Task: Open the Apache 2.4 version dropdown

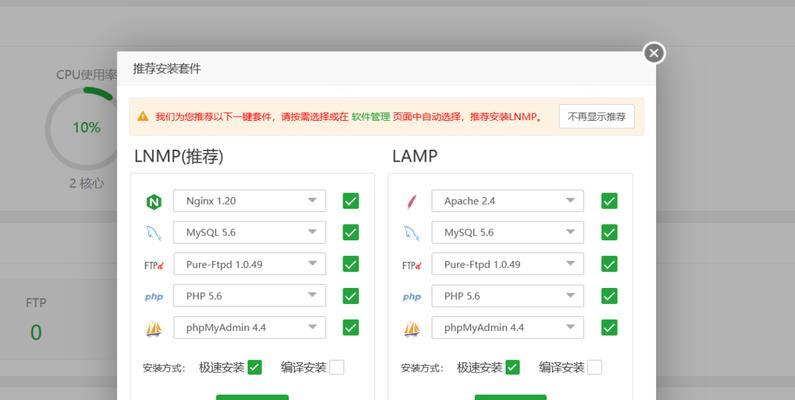Action: pyautogui.click(x=508, y=201)
